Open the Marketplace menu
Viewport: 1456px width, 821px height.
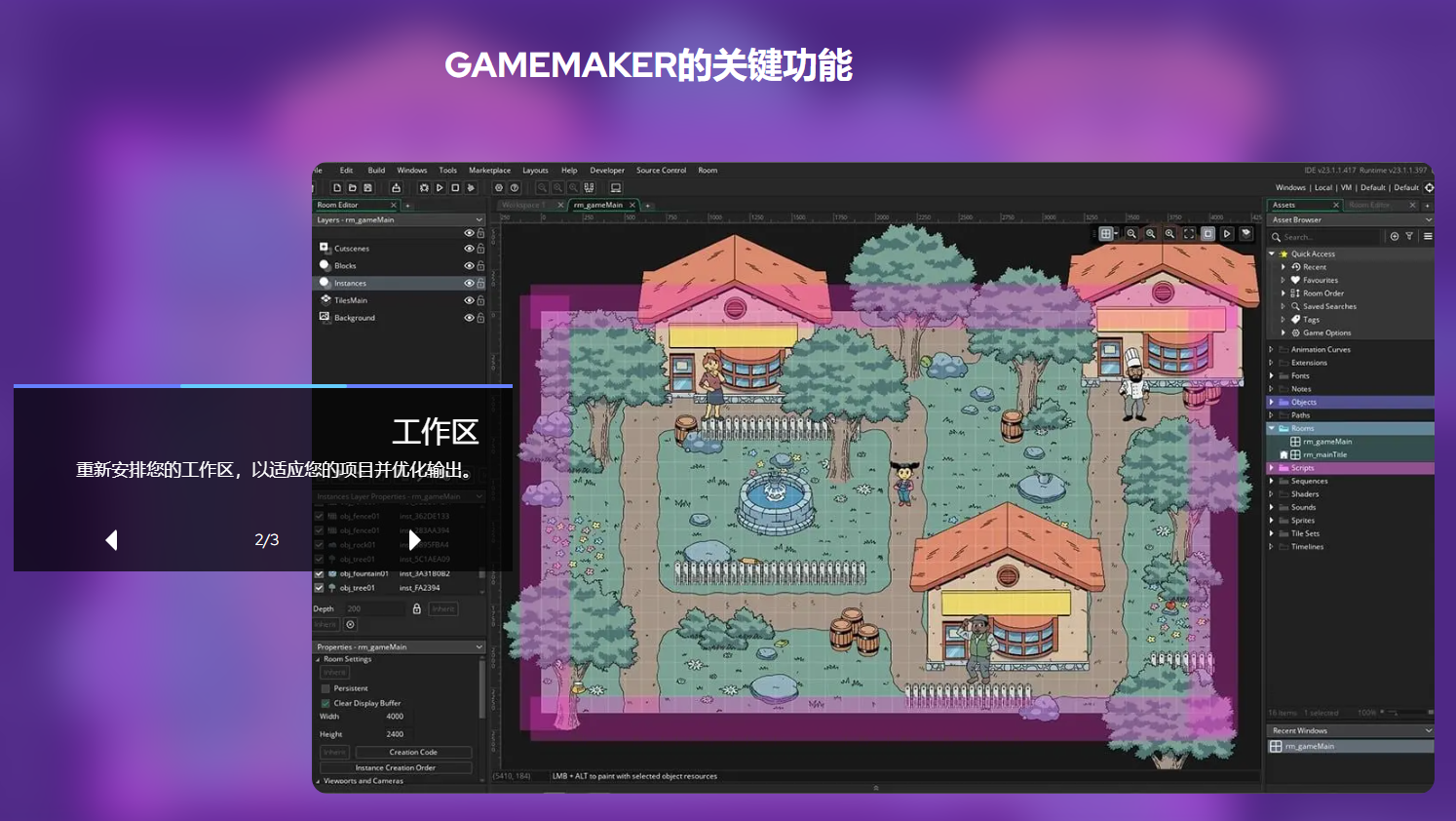click(x=489, y=171)
